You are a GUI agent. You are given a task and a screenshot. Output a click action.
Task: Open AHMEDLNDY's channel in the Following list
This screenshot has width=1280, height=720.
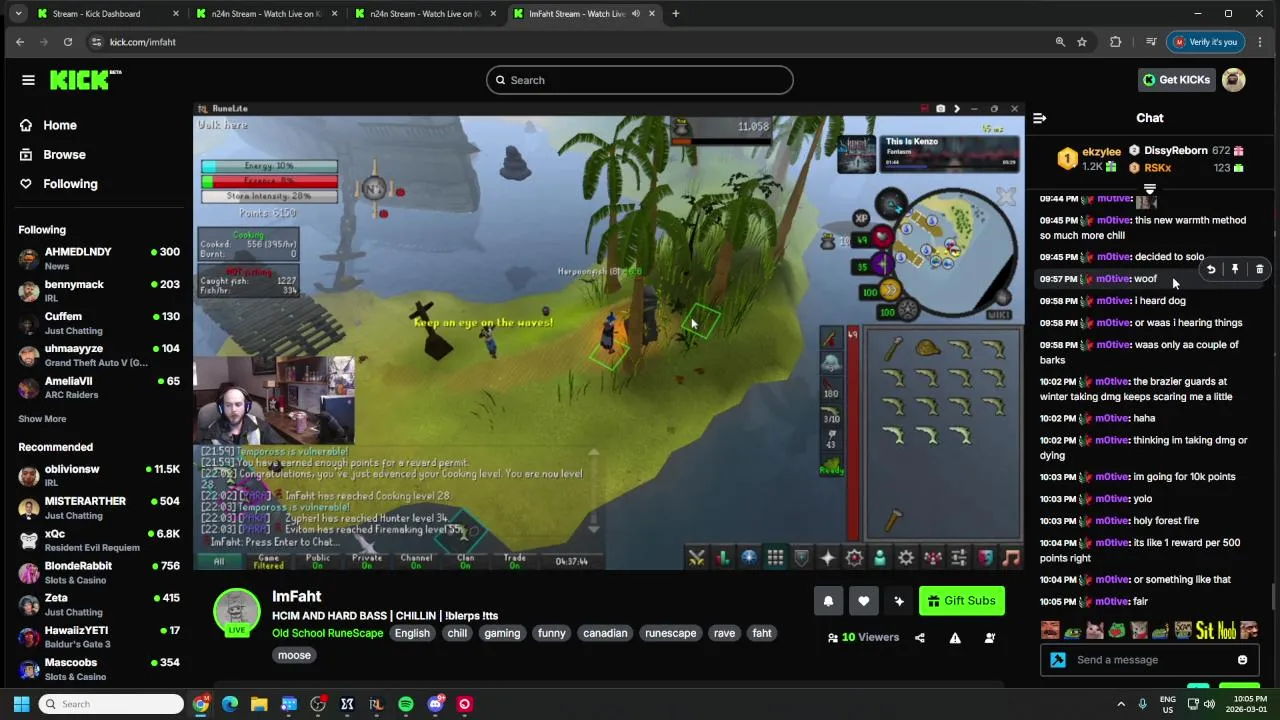click(98, 259)
